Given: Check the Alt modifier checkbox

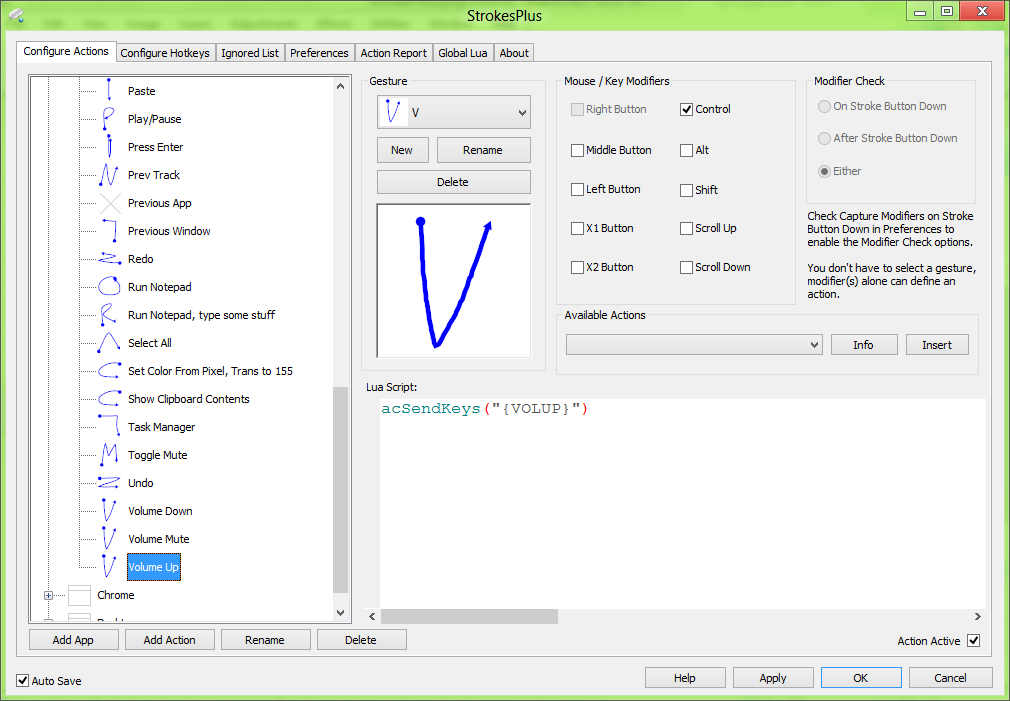Looking at the screenshot, I should (686, 150).
